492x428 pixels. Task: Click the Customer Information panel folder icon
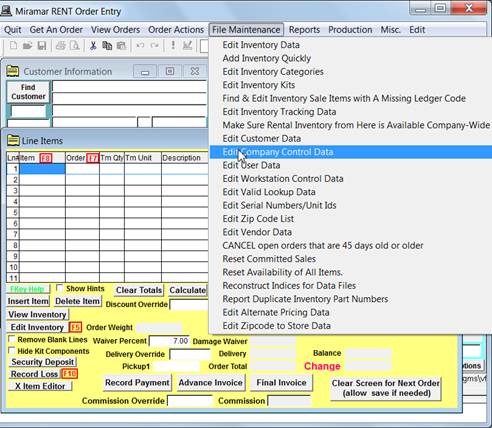(13, 71)
